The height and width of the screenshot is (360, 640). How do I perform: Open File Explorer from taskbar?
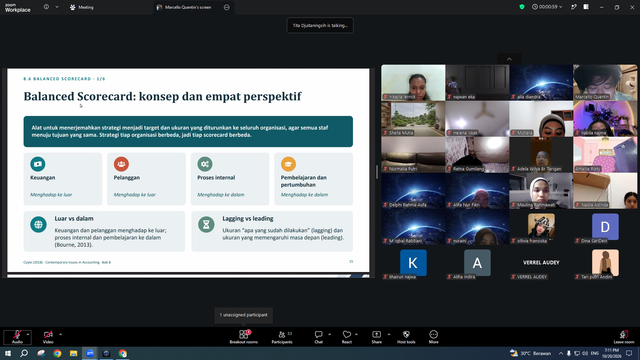(73, 353)
